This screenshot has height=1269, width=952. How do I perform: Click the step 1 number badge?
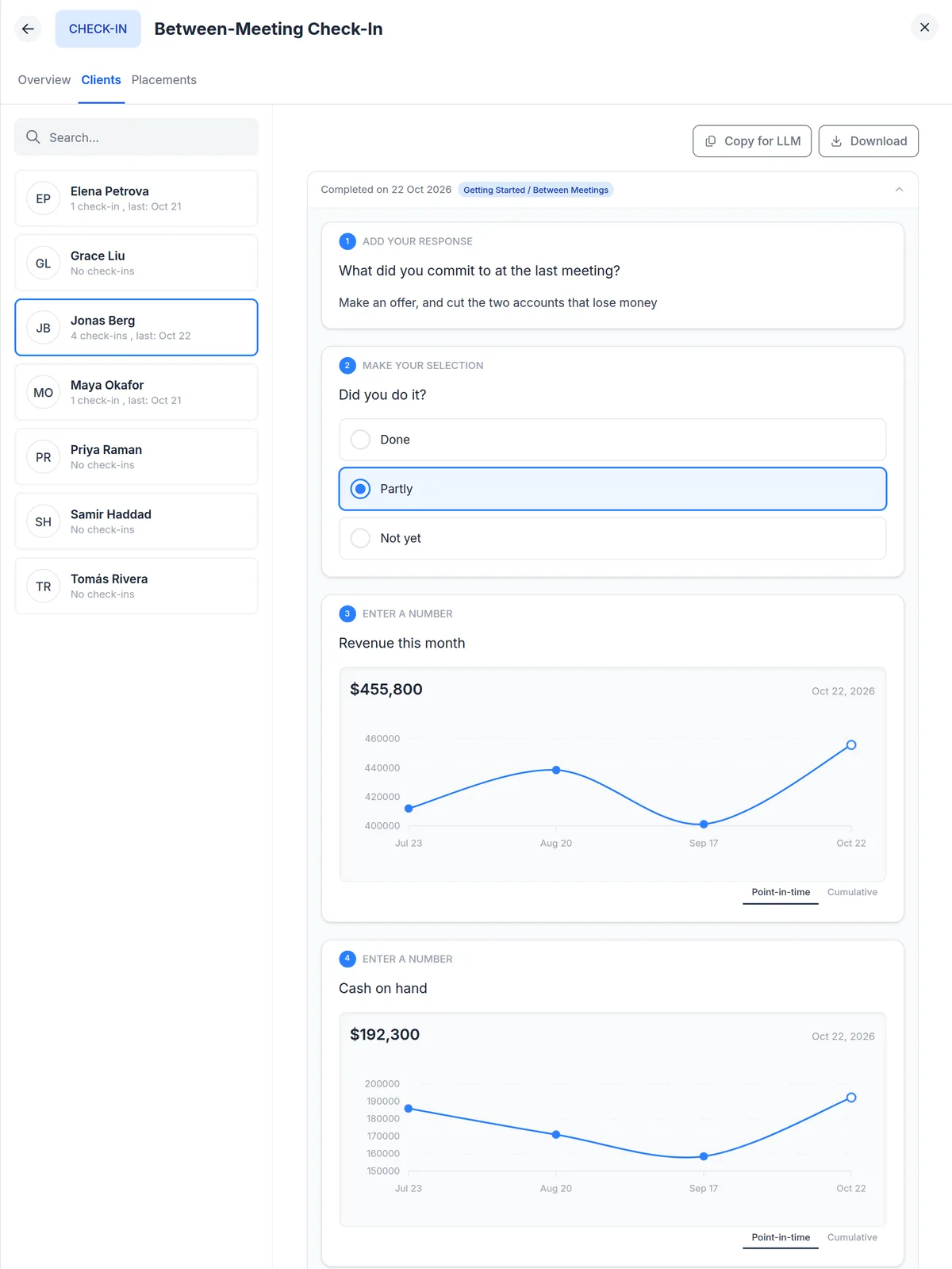(347, 241)
